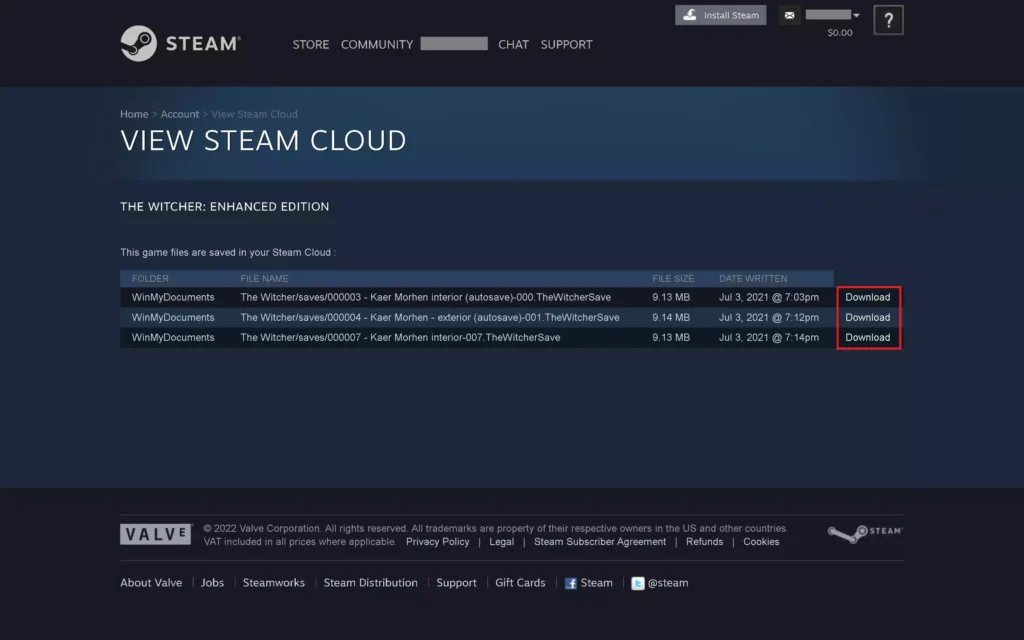Click The Witcher: Enhanced Edition heading
1024x640 pixels.
pyautogui.click(x=225, y=207)
